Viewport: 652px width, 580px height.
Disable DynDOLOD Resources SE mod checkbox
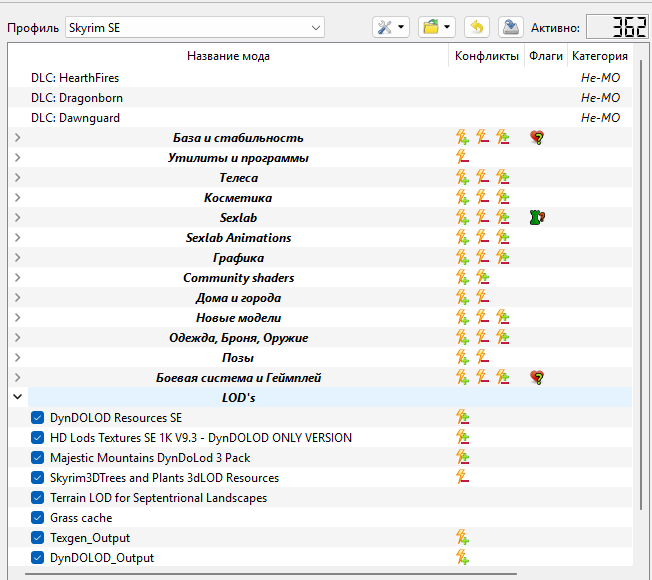[x=37, y=417]
